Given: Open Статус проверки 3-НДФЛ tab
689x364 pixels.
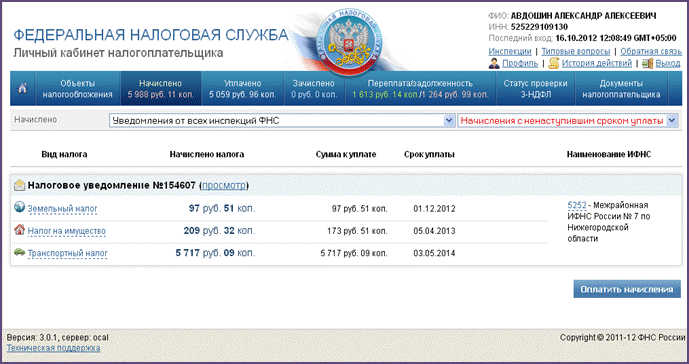Looking at the screenshot, I should [x=535, y=88].
